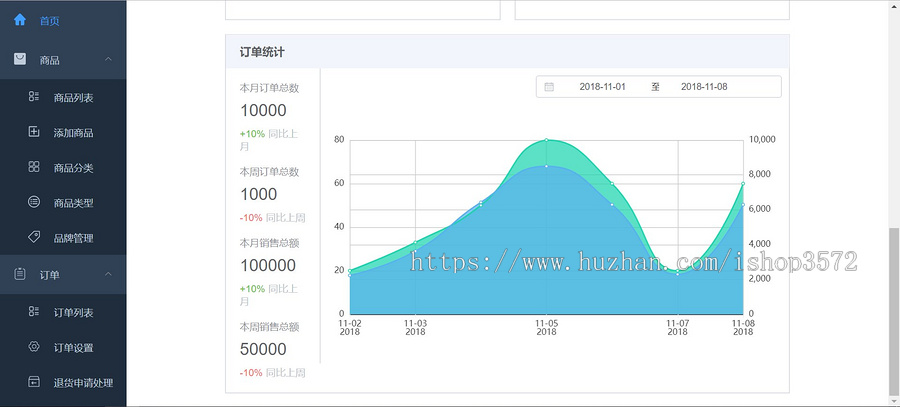Image resolution: width=900 pixels, height=407 pixels.
Task: Click the 订单统计 panel title
Action: [x=262, y=52]
